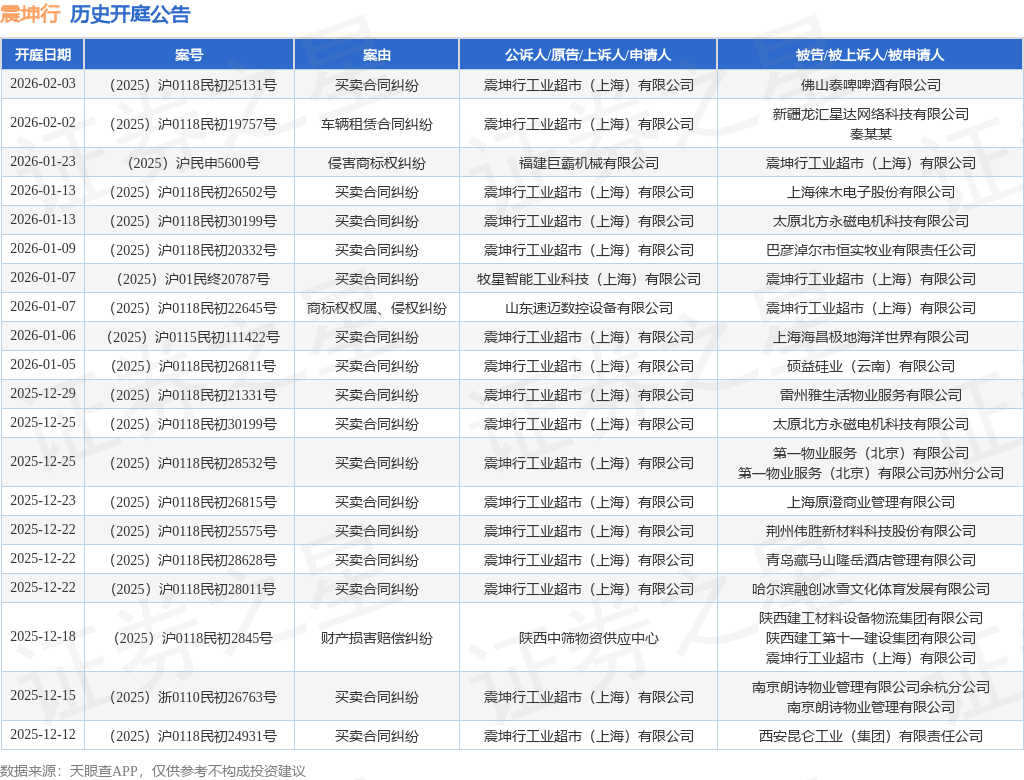Viewport: 1024px width, 780px height.
Task: Click the date 2025-12-12
Action: pos(42,734)
